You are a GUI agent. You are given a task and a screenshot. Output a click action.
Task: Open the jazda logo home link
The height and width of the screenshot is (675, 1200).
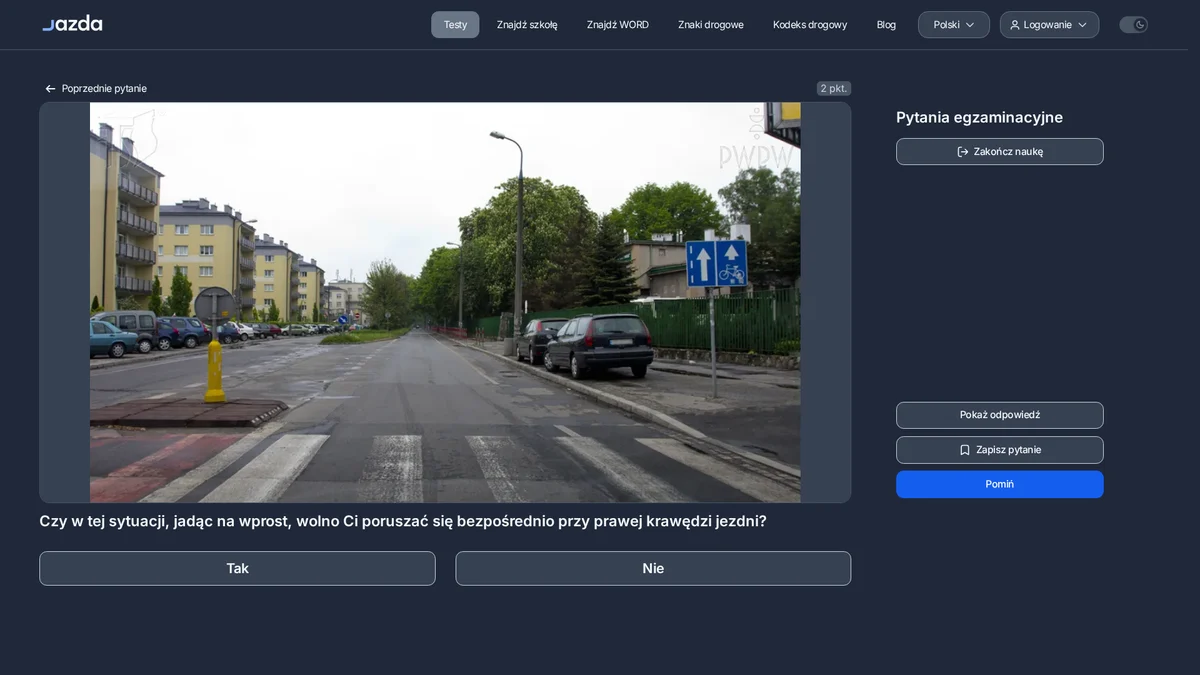click(x=72, y=23)
